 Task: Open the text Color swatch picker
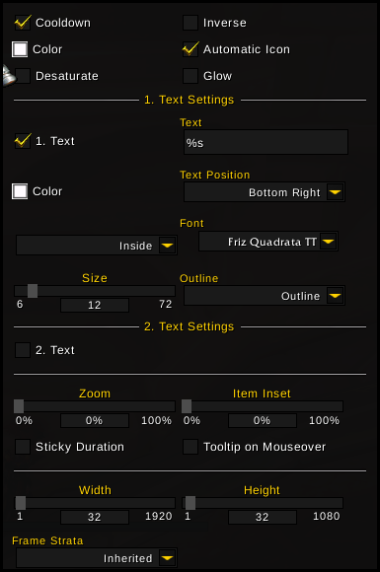tap(20, 191)
